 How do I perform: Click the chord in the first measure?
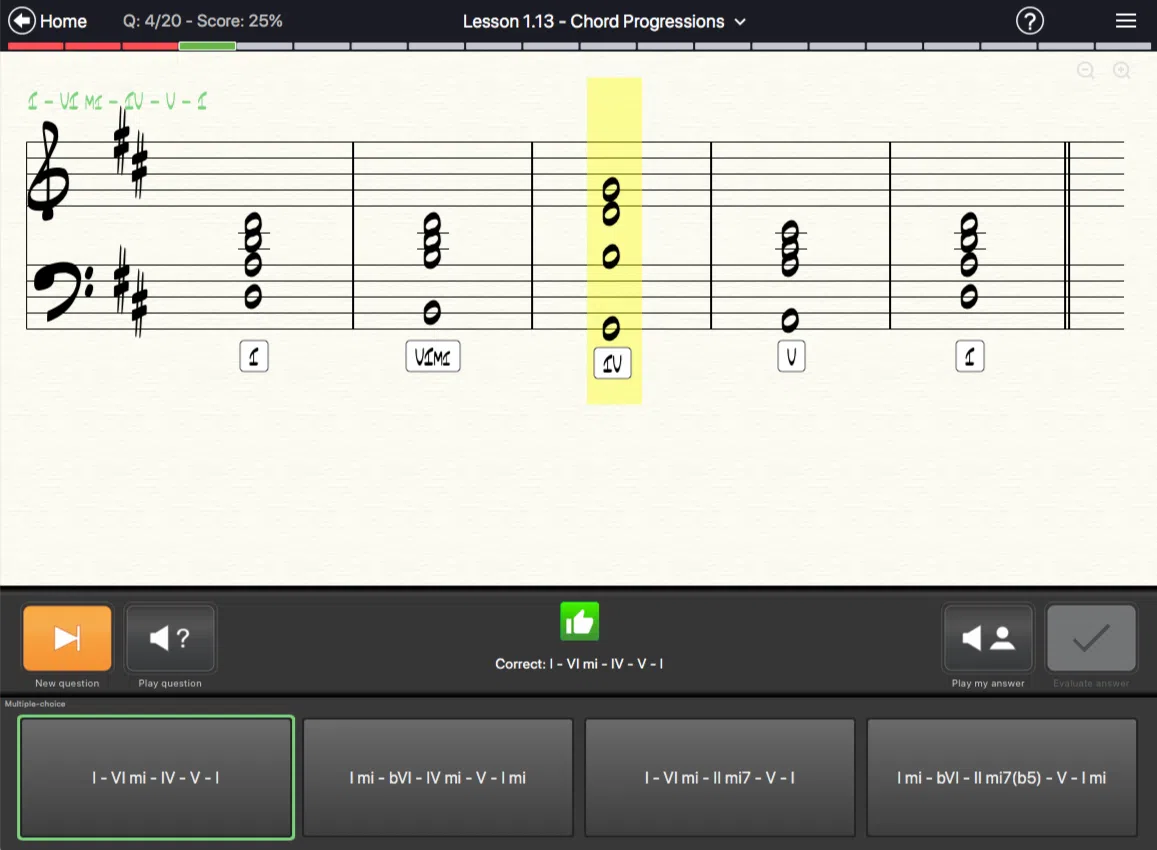coord(253,258)
